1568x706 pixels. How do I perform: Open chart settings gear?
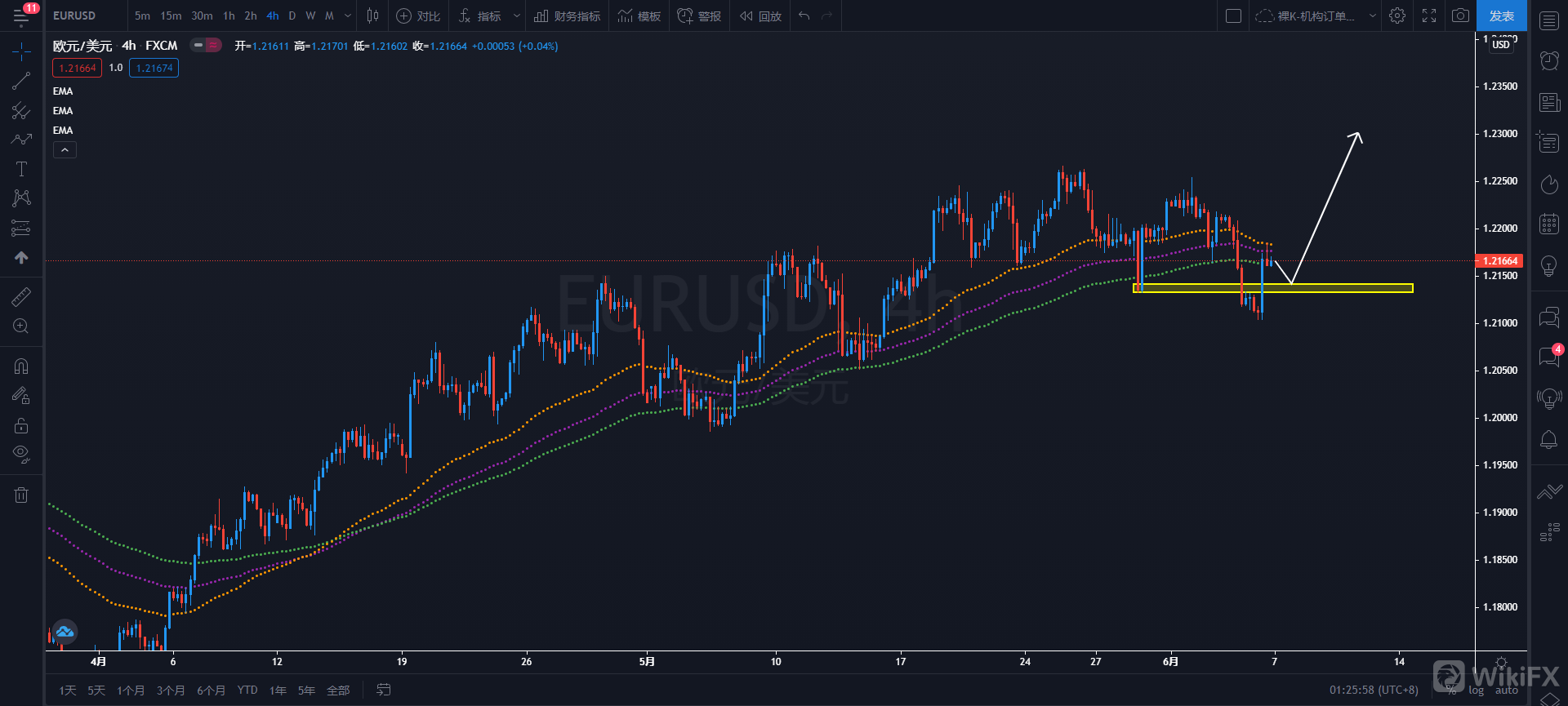[x=1397, y=16]
